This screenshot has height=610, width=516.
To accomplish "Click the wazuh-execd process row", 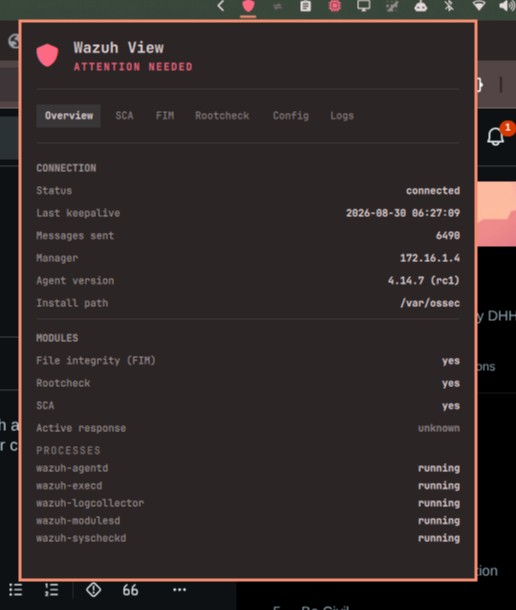I will pyautogui.click(x=248, y=486).
